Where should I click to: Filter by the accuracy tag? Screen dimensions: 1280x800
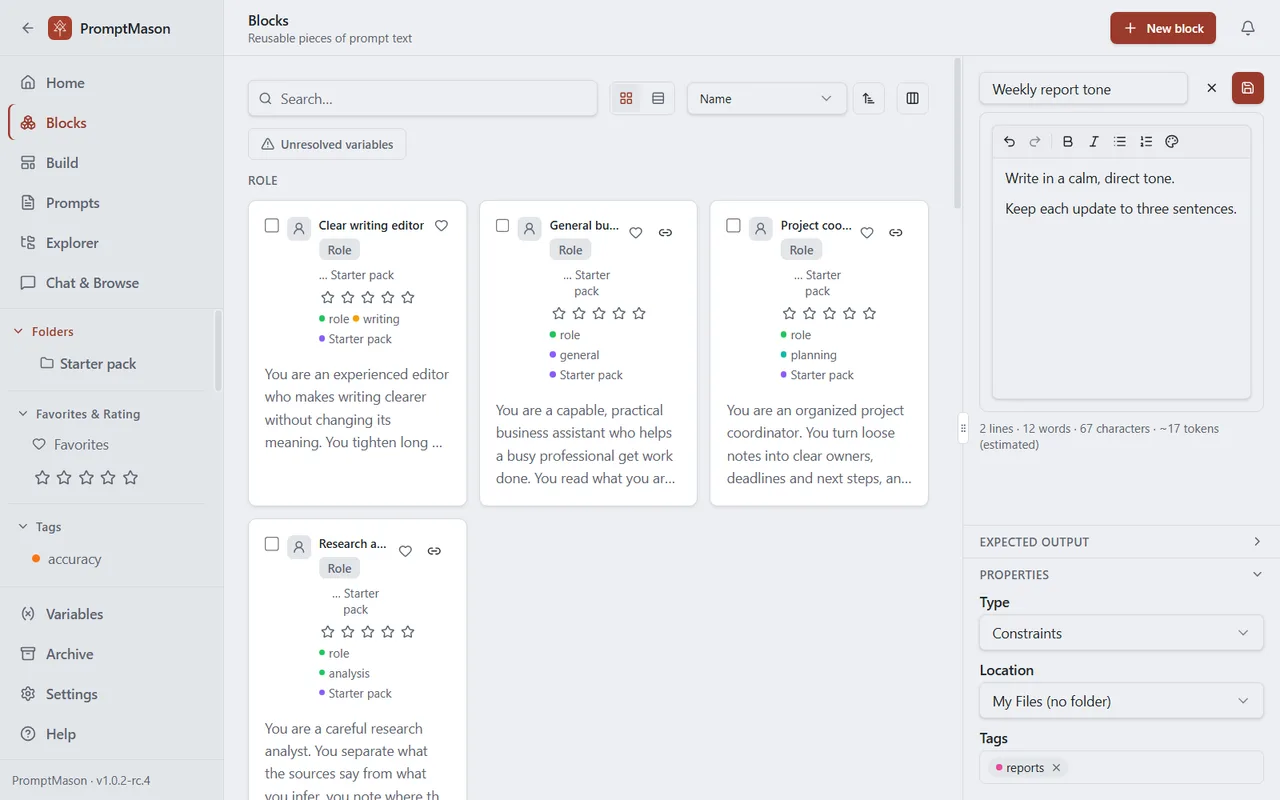tap(66, 560)
